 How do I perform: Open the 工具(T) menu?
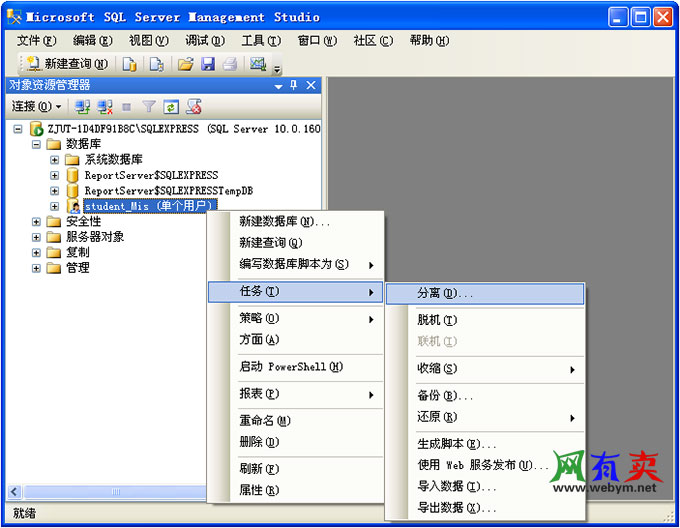(261, 41)
